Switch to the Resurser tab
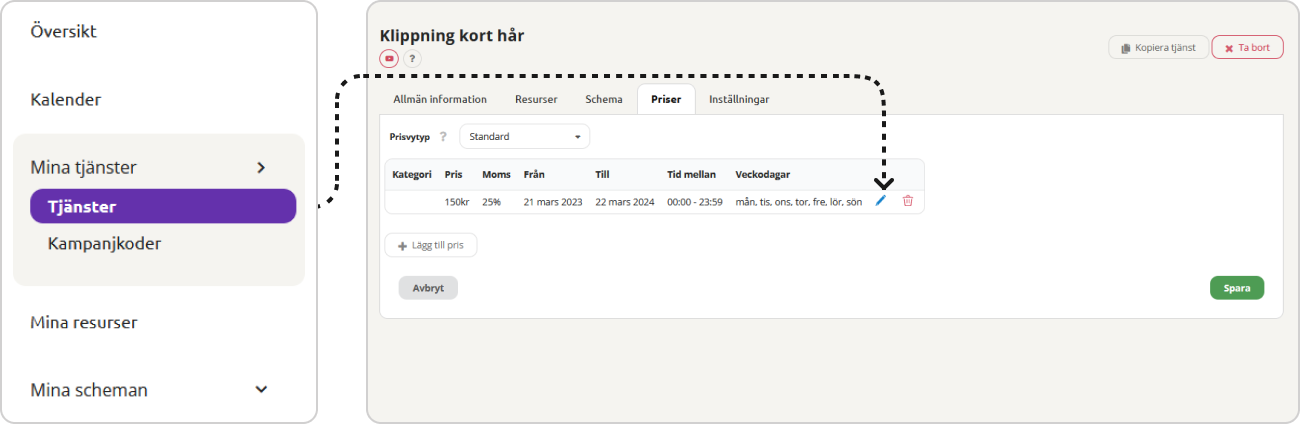 point(536,100)
